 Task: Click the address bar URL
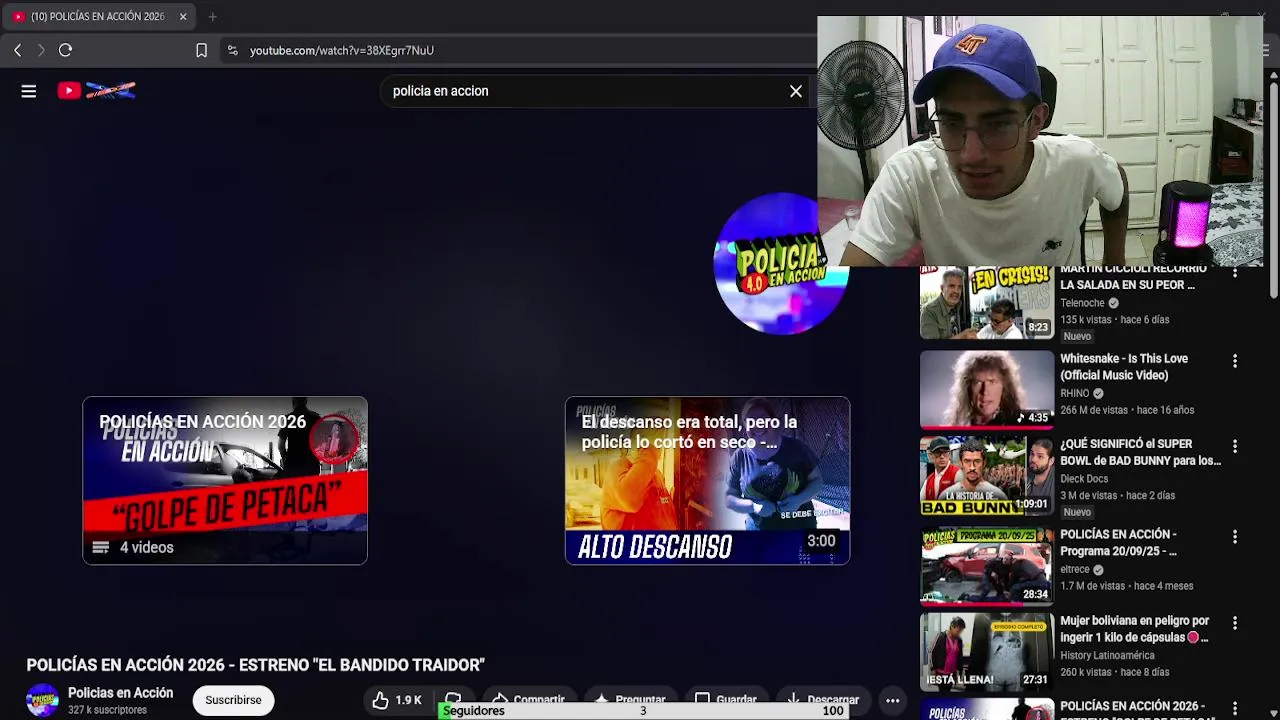(342, 50)
